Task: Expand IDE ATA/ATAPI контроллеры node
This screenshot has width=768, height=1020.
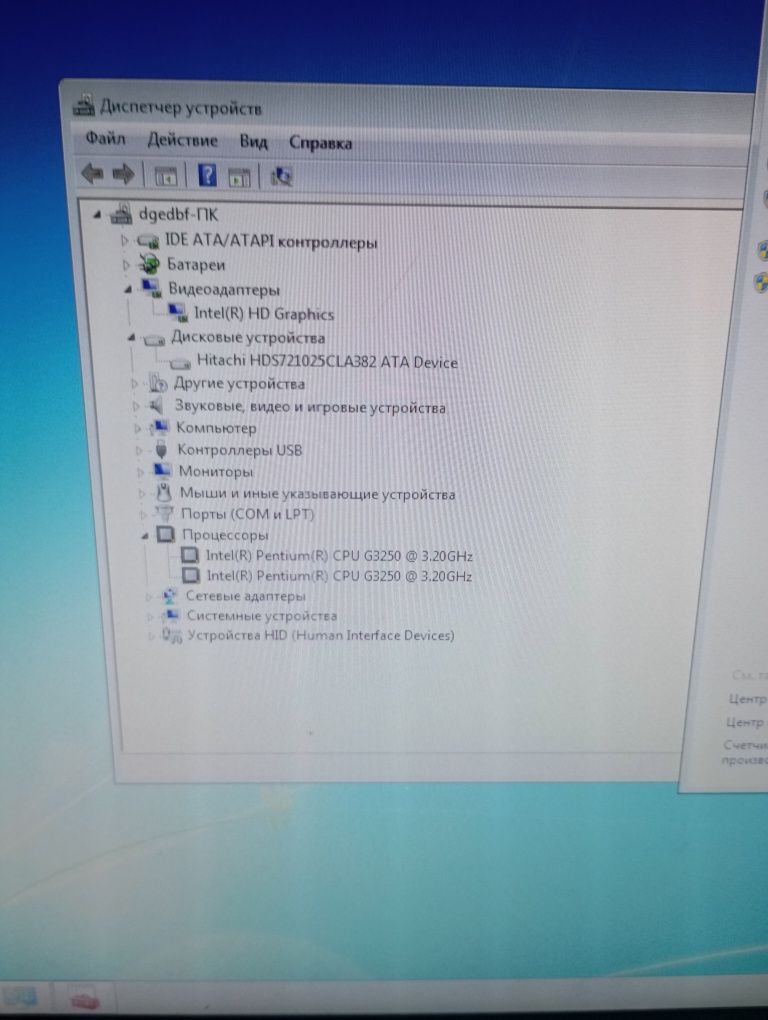Action: coord(124,241)
